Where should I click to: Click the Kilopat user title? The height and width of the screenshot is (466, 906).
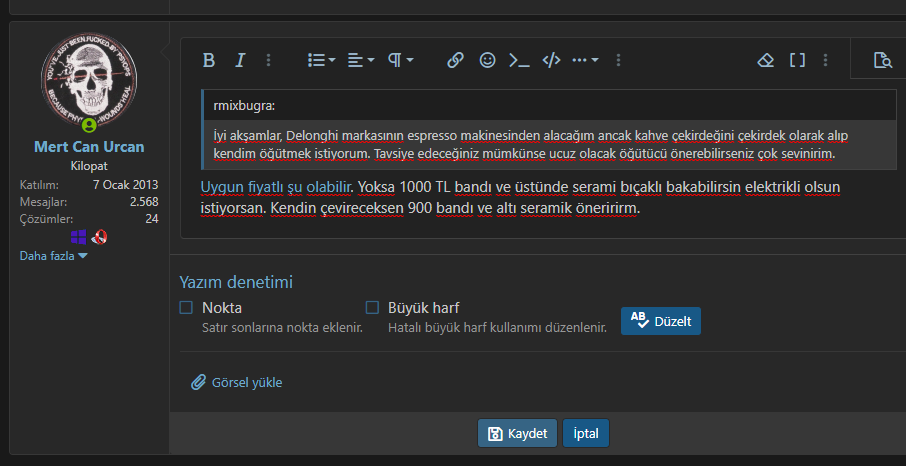point(89,166)
